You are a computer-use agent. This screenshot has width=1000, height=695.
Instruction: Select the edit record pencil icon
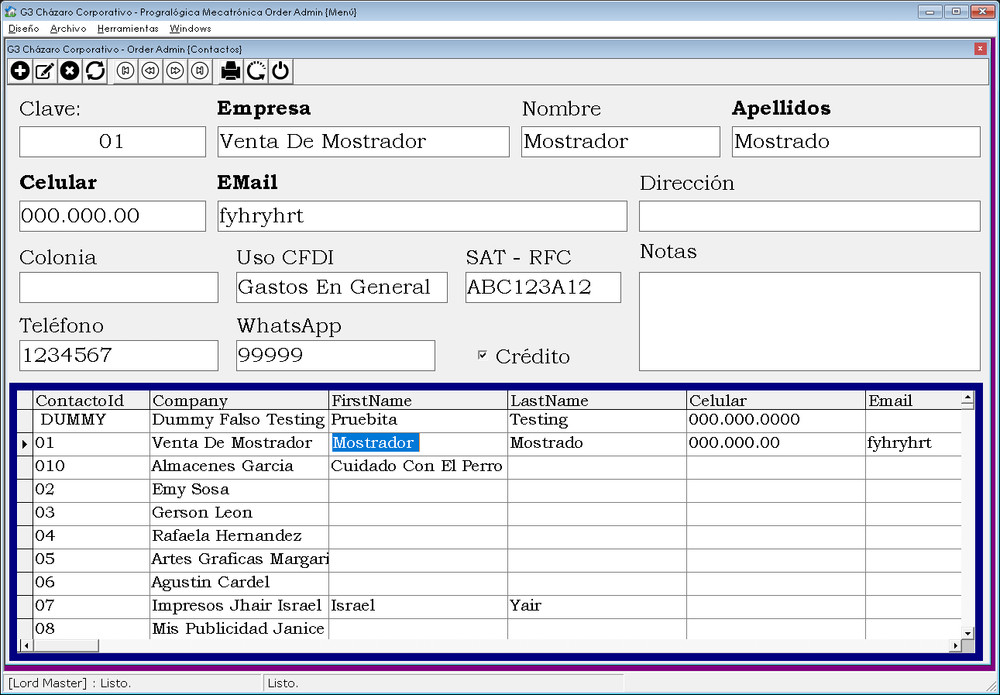coord(44,71)
